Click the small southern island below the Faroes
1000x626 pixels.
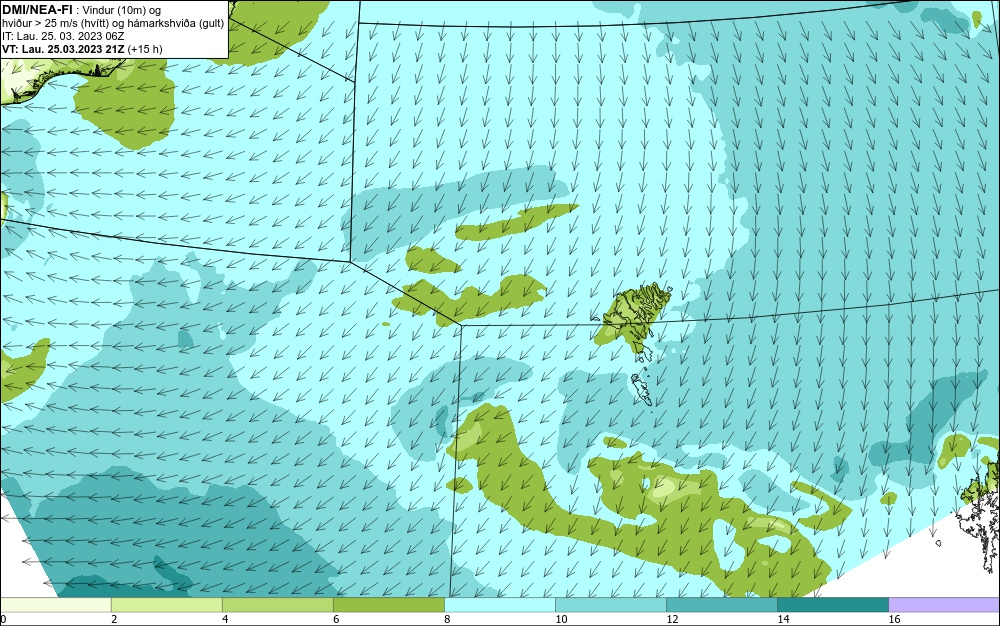tap(642, 389)
